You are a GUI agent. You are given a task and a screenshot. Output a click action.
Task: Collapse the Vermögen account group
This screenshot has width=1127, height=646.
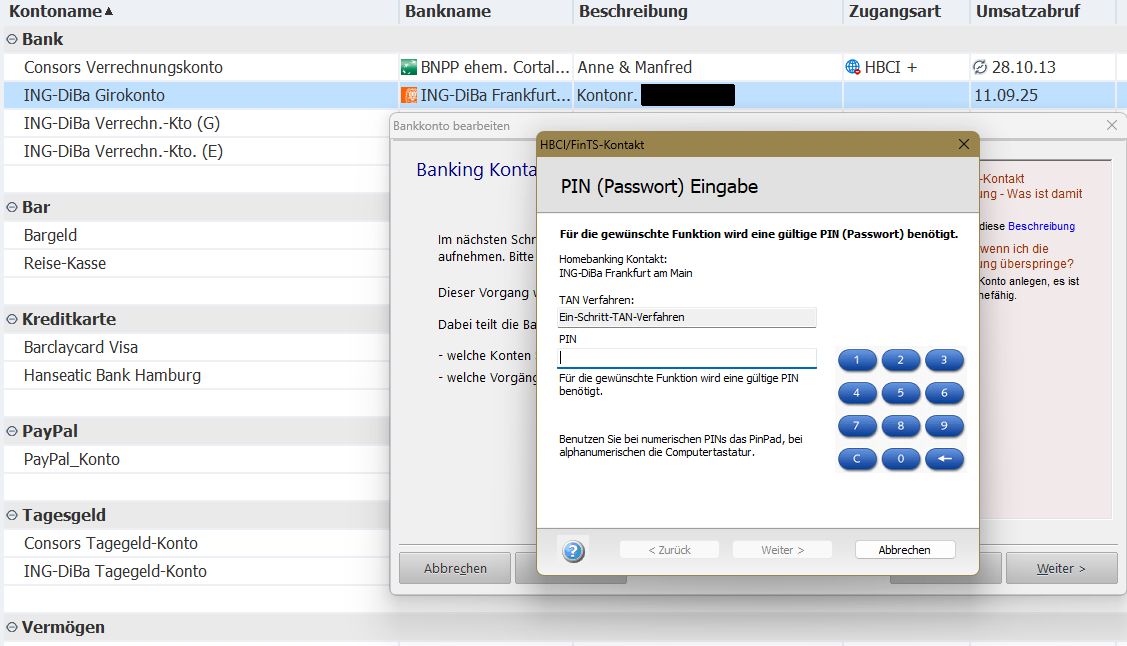pos(12,627)
